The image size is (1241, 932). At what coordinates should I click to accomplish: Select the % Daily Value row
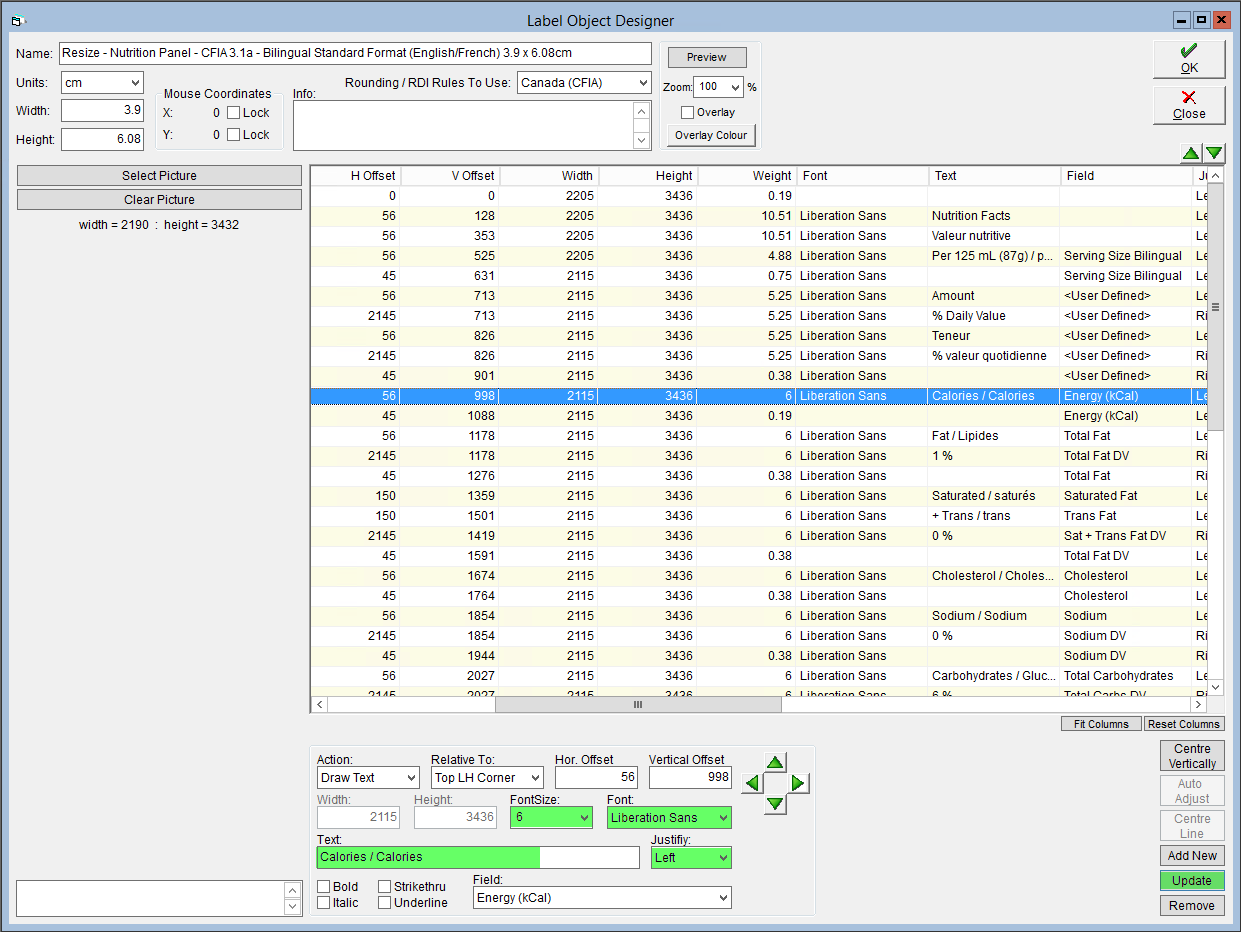pos(759,316)
